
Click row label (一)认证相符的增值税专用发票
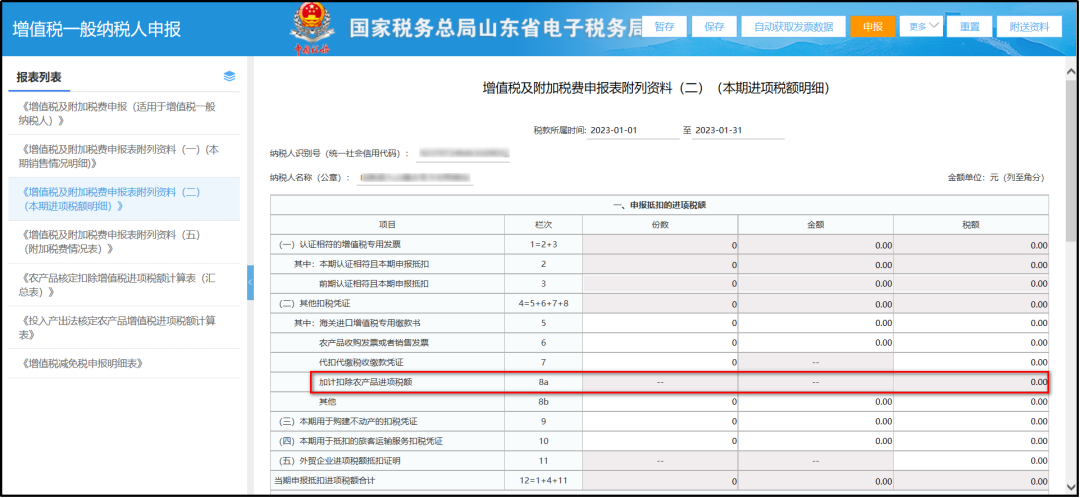click(339, 245)
